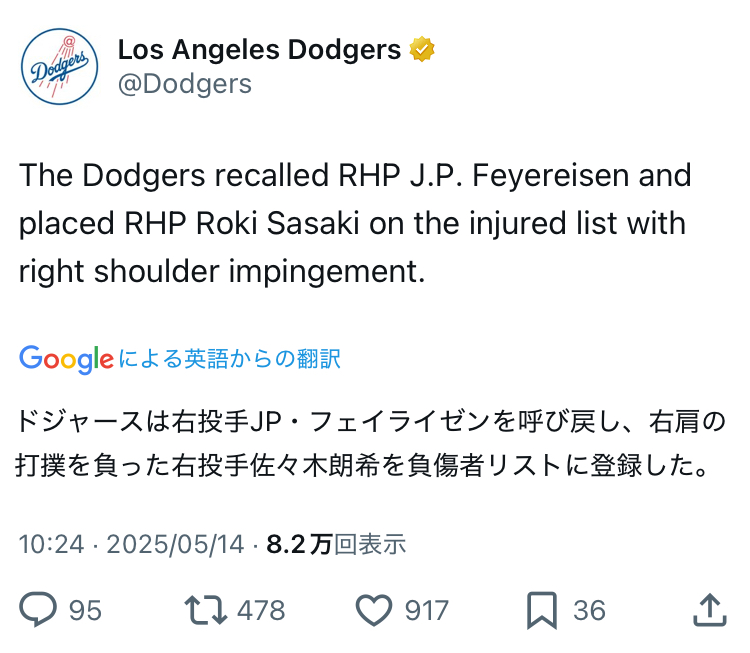The image size is (750, 653).
Task: Click the 917 likes count
Action: (x=427, y=610)
